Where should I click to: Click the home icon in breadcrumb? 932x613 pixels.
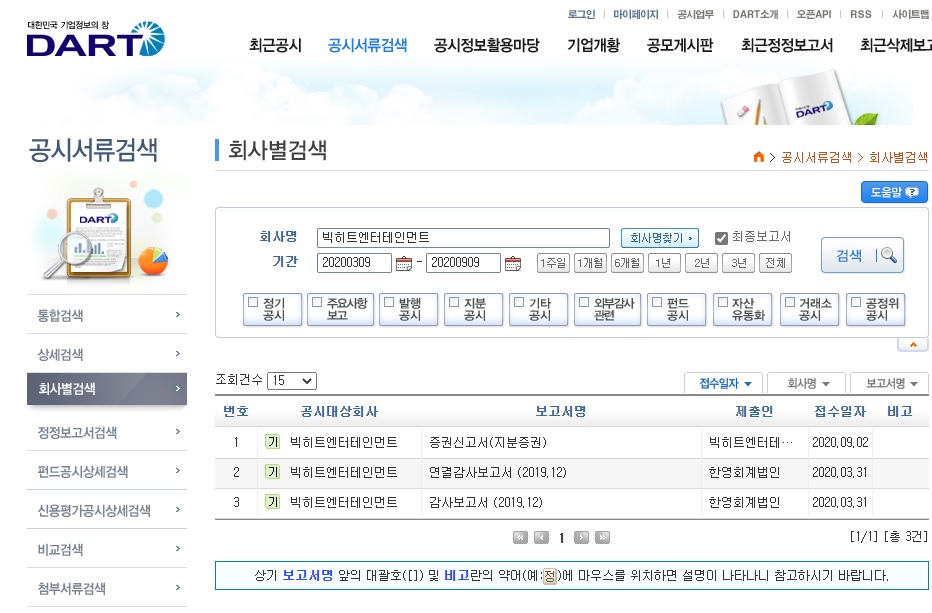758,157
